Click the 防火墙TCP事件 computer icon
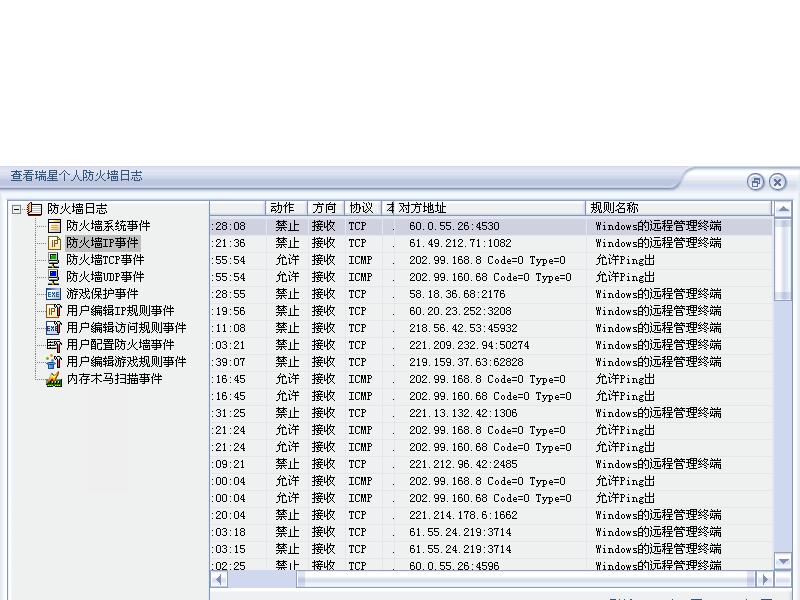The height and width of the screenshot is (600, 800). pyautogui.click(x=54, y=260)
